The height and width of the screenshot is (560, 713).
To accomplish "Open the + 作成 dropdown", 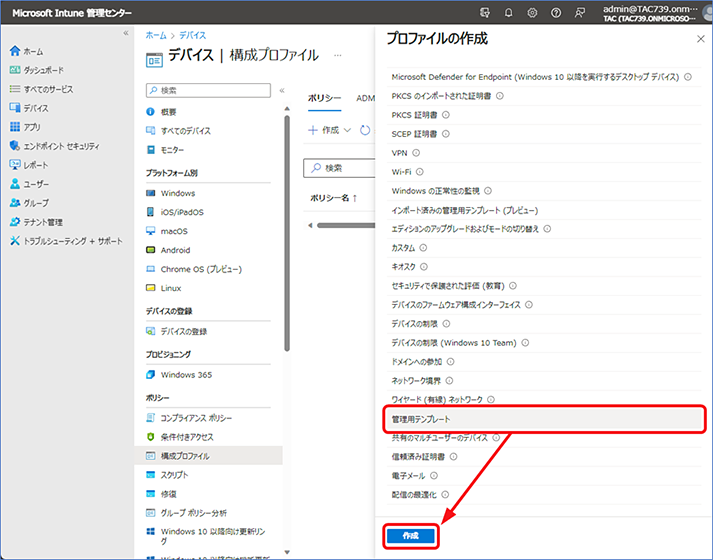I will click(330, 130).
